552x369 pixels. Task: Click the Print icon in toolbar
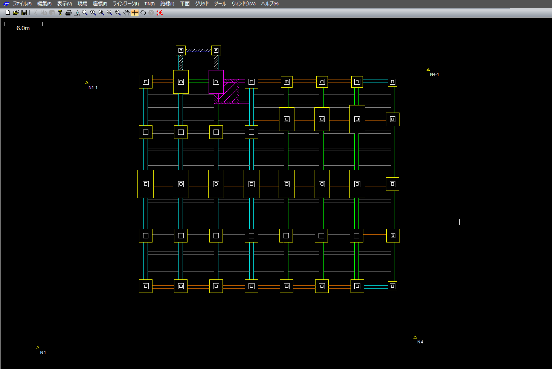click(x=68, y=13)
